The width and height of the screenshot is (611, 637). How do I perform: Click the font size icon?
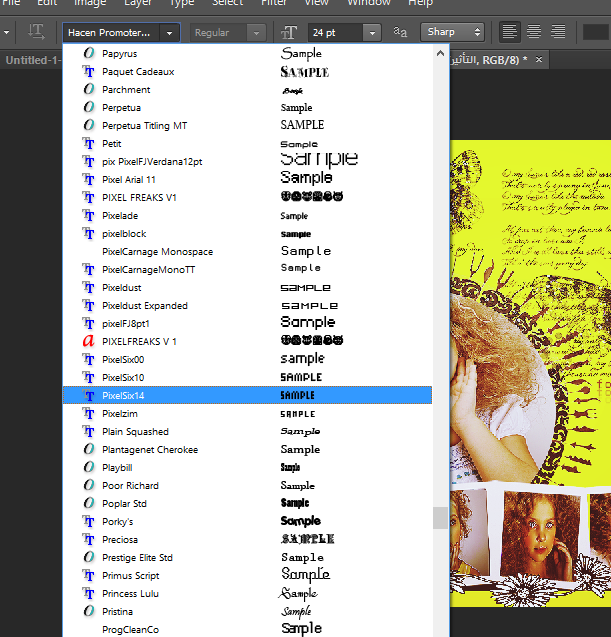coord(290,32)
